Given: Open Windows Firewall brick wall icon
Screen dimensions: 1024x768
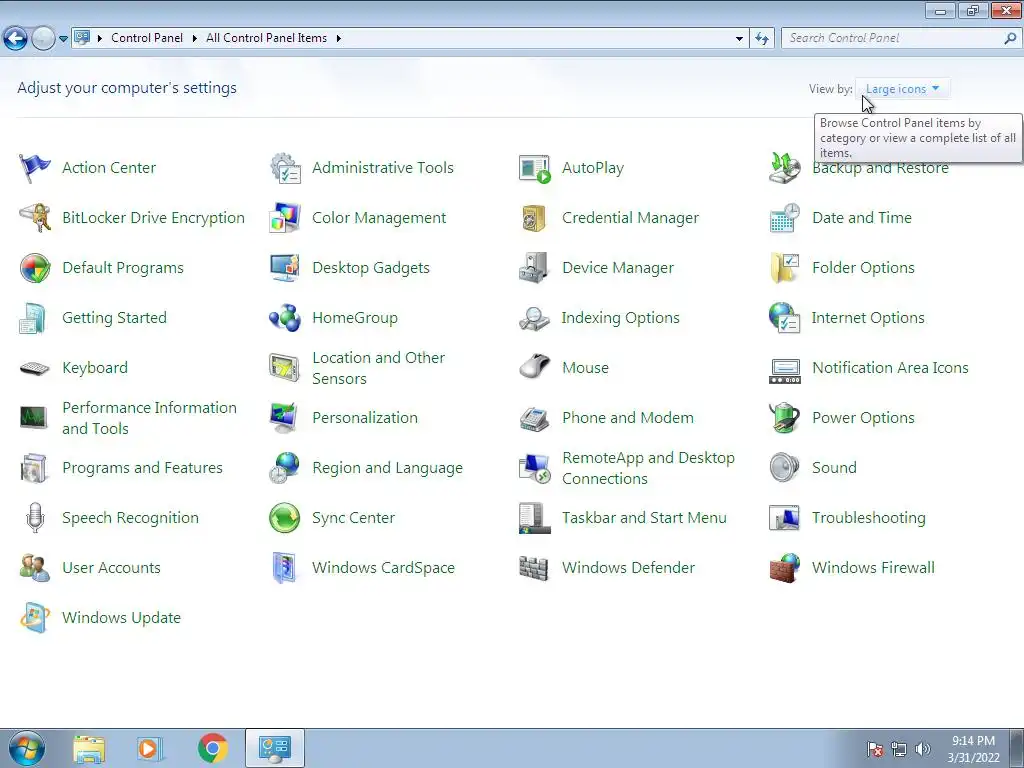Looking at the screenshot, I should [x=785, y=568].
